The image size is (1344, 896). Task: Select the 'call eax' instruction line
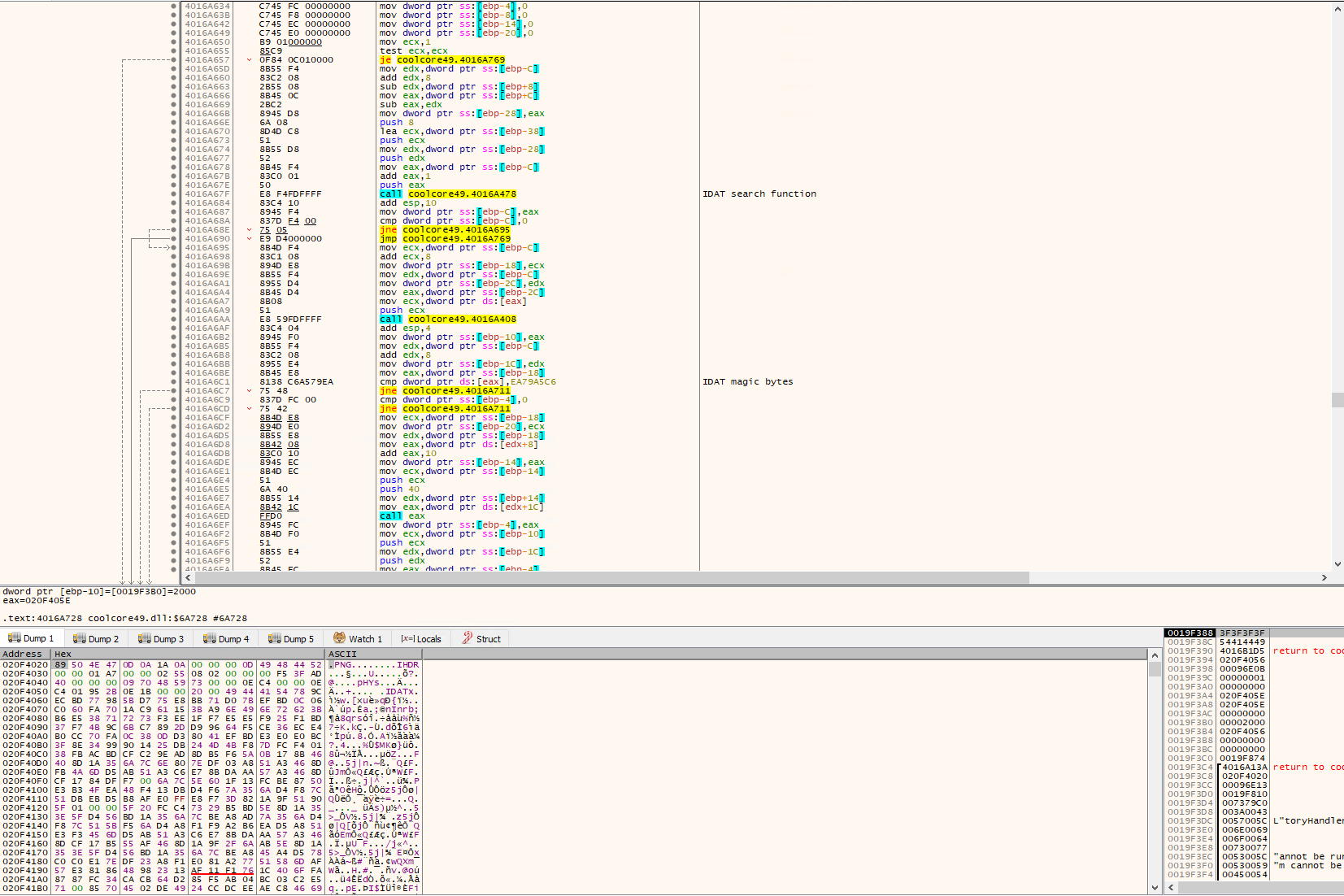[402, 515]
